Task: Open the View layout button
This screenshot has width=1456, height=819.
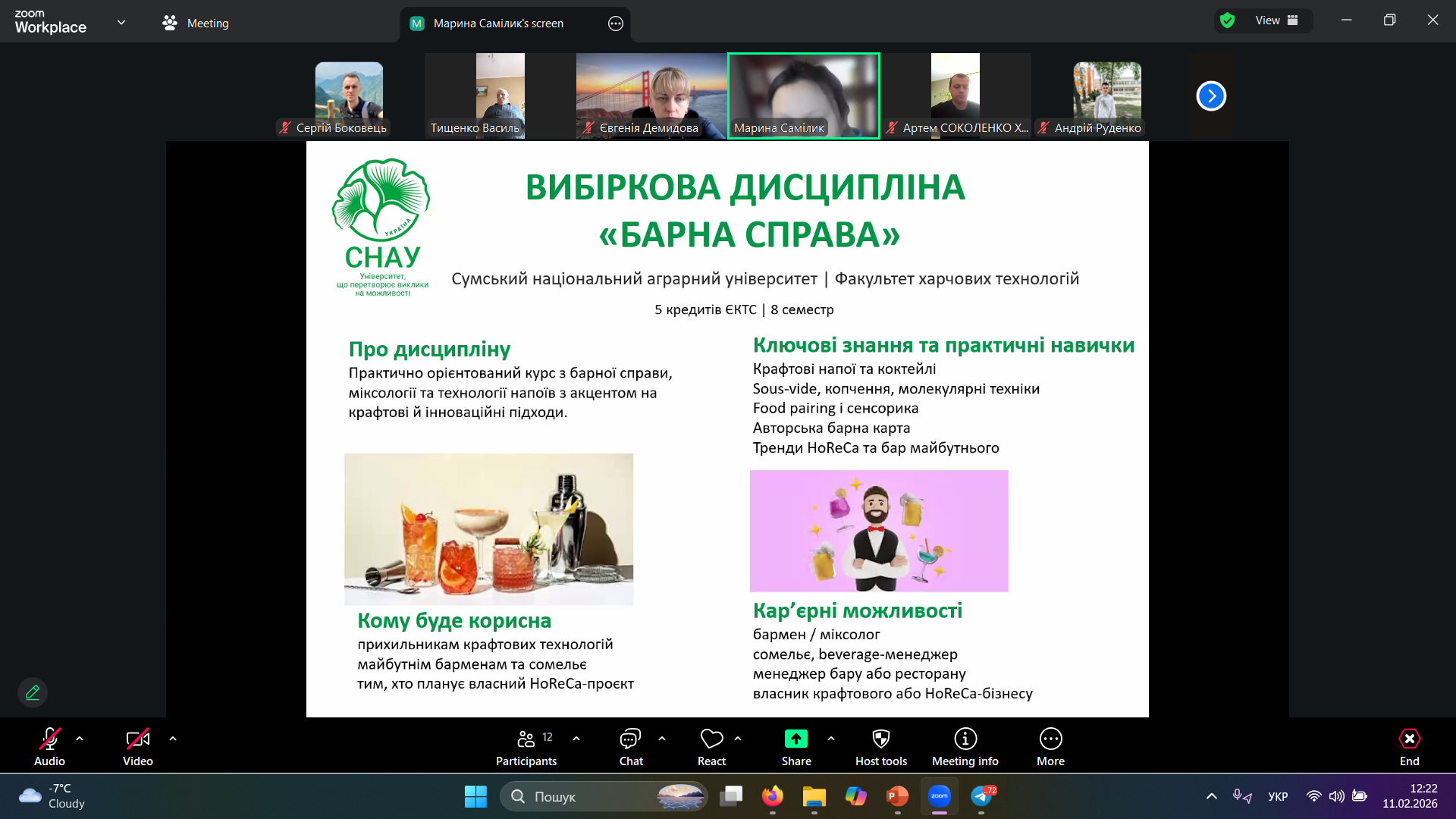Action: point(1276,20)
